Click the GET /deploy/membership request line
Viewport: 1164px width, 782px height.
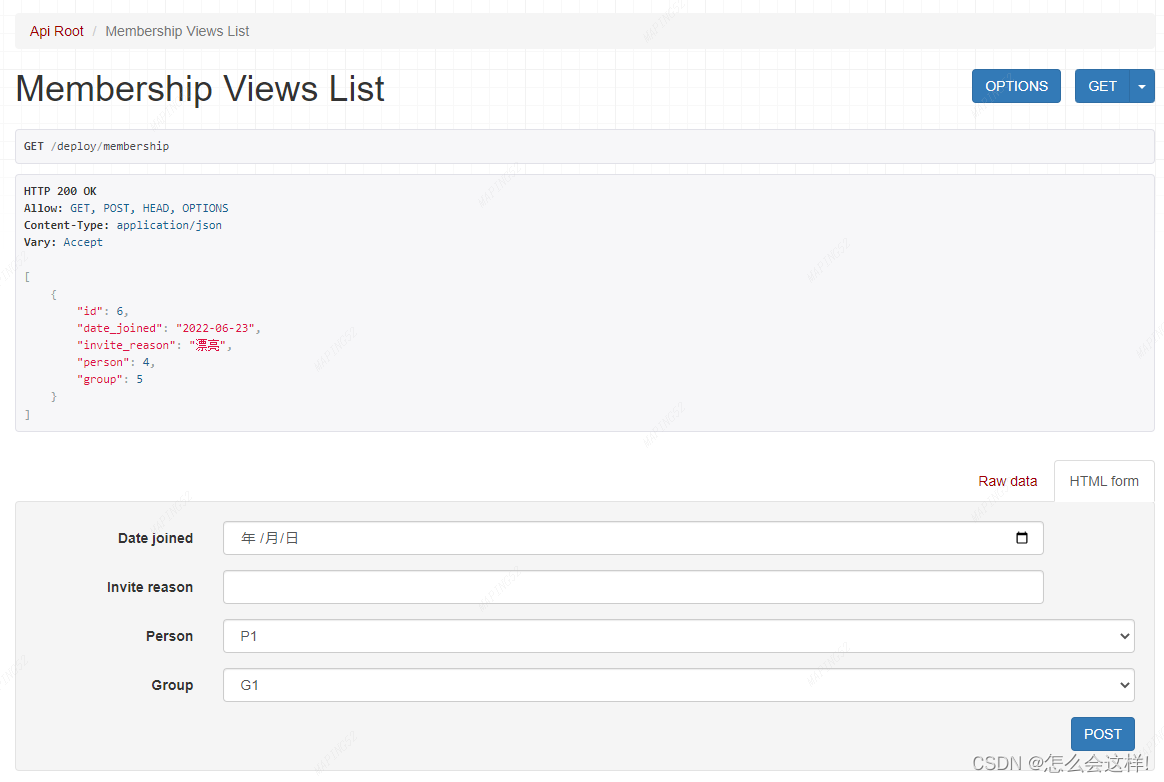click(x=97, y=146)
